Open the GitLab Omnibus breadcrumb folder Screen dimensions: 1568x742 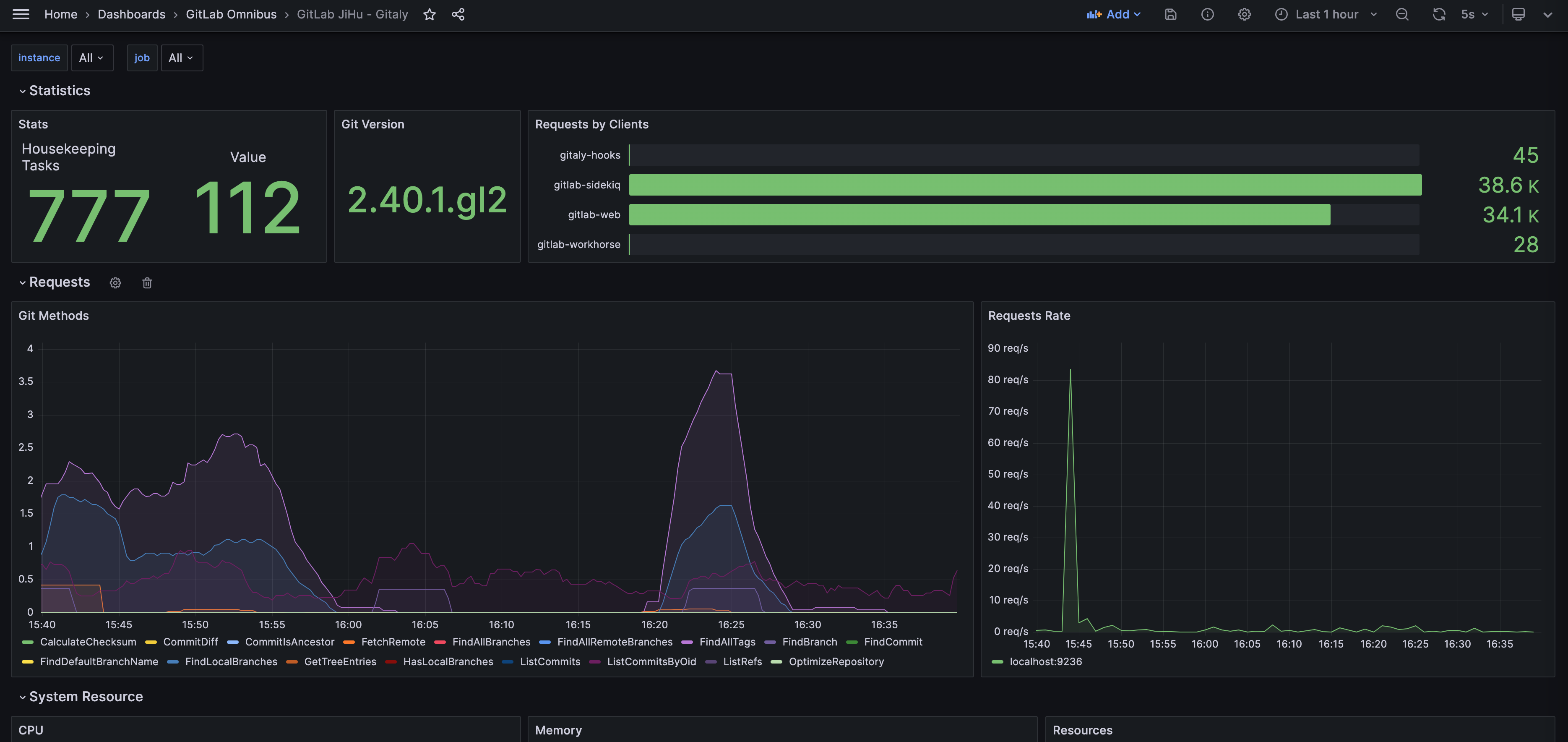coord(231,14)
